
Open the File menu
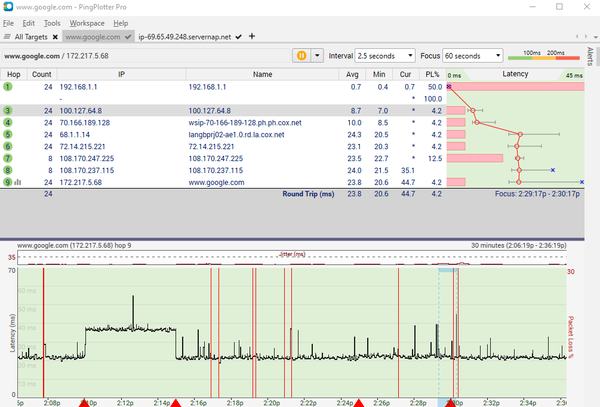coord(8,23)
